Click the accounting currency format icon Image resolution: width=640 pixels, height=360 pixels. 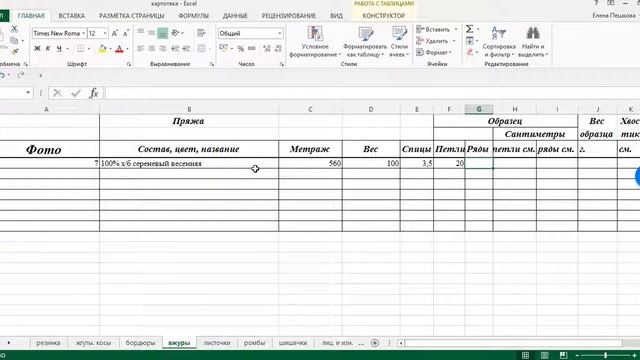pos(223,49)
